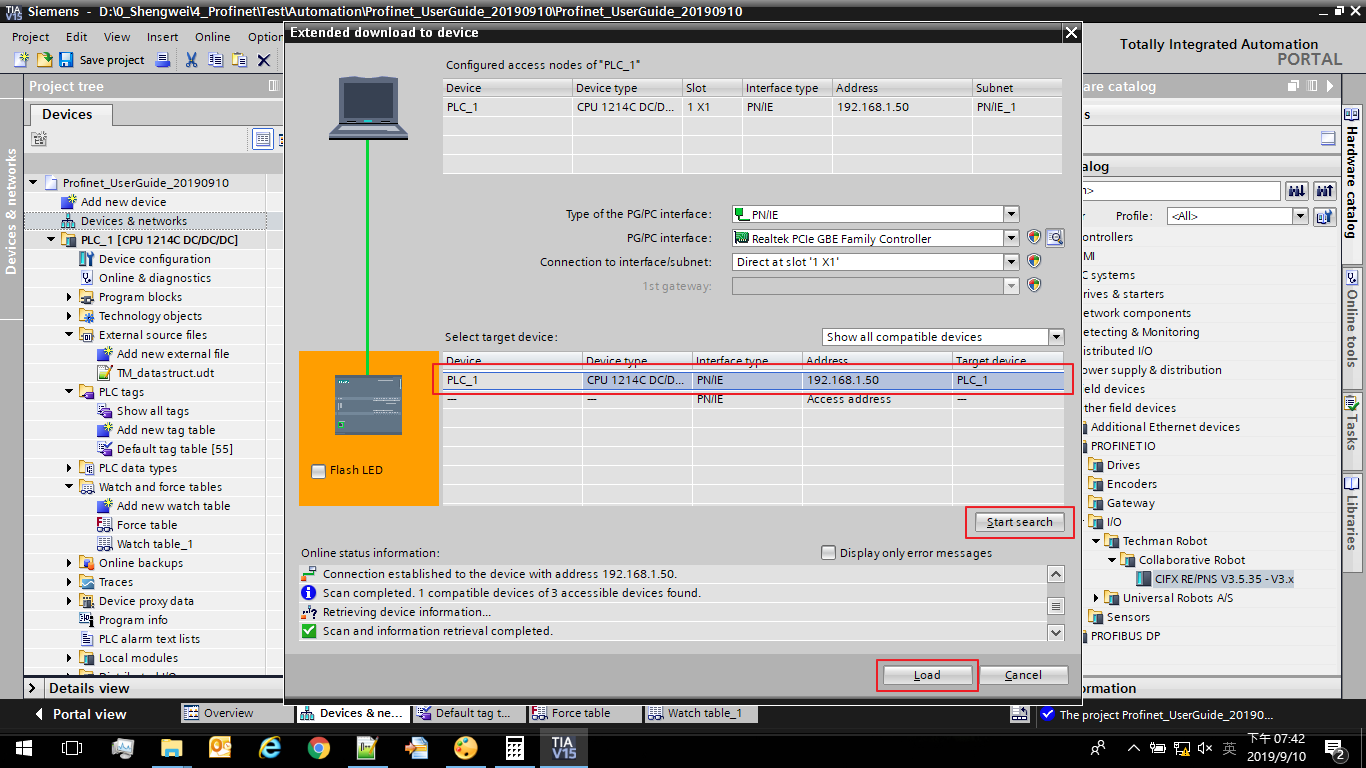This screenshot has width=1366, height=768.
Task: Open Connection to interface/subnet dropdown
Action: tap(1011, 261)
